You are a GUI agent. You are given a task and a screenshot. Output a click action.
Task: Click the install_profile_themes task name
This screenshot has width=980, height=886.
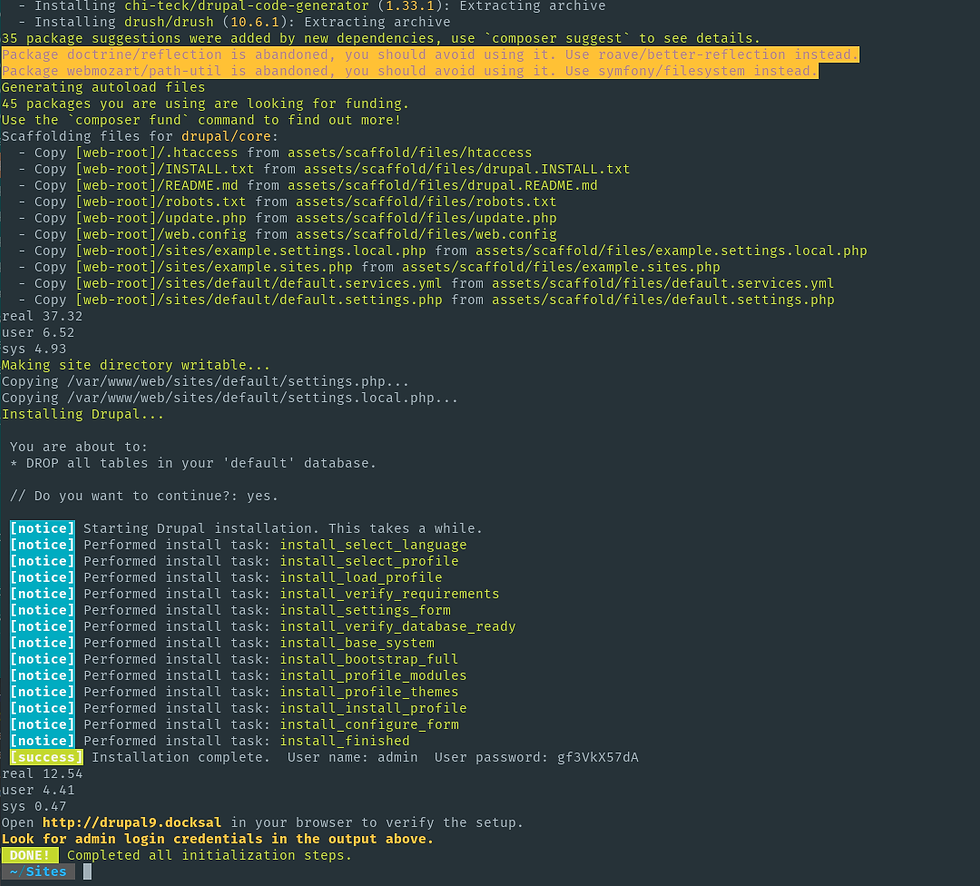(x=369, y=692)
